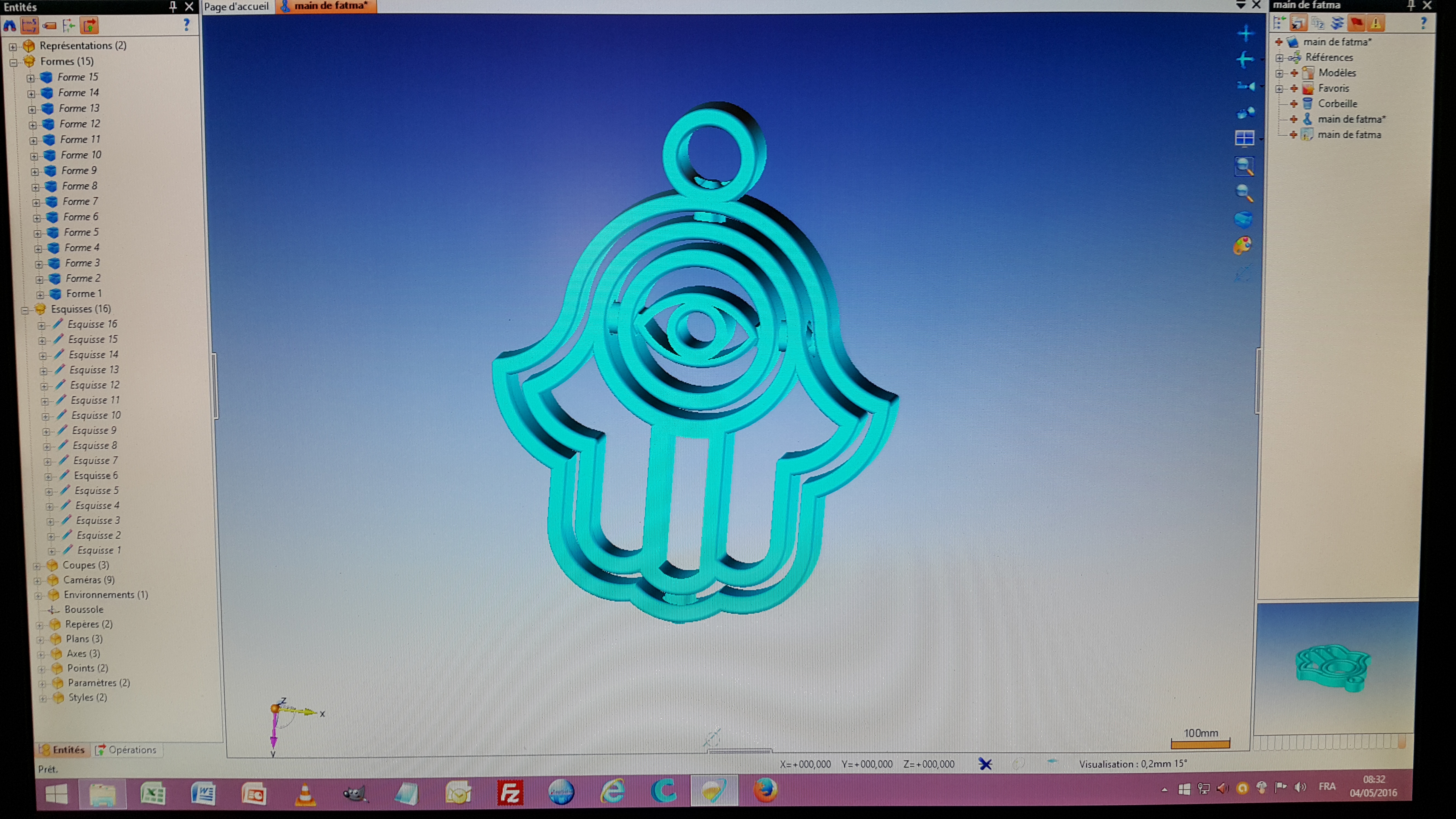Select Styles (2) in the entities tree
This screenshot has height=819, width=1456.
click(x=88, y=698)
